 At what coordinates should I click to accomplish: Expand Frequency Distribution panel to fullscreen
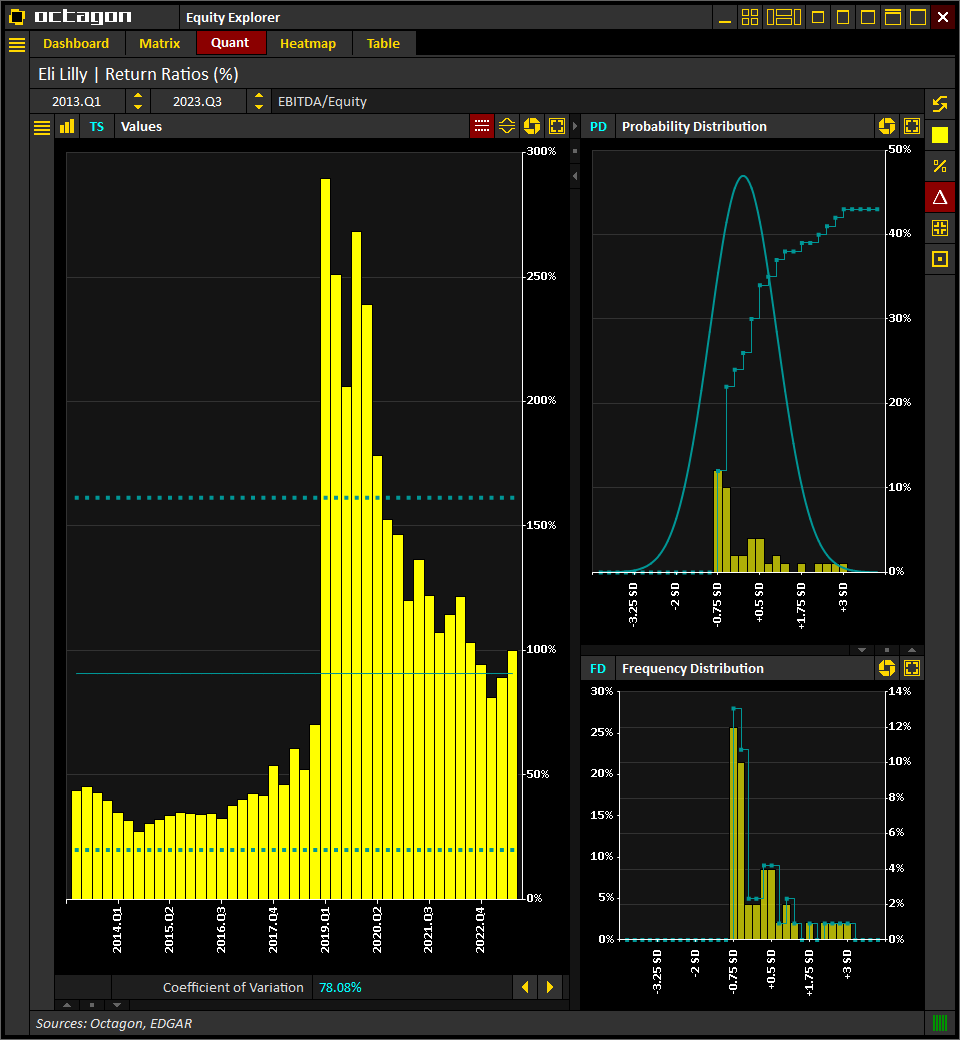[912, 668]
